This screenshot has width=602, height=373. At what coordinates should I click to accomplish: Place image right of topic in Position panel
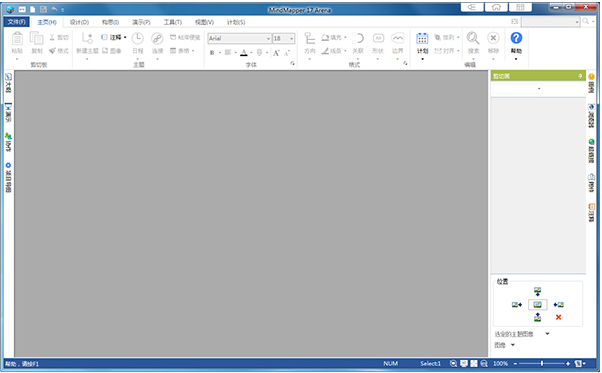558,305
